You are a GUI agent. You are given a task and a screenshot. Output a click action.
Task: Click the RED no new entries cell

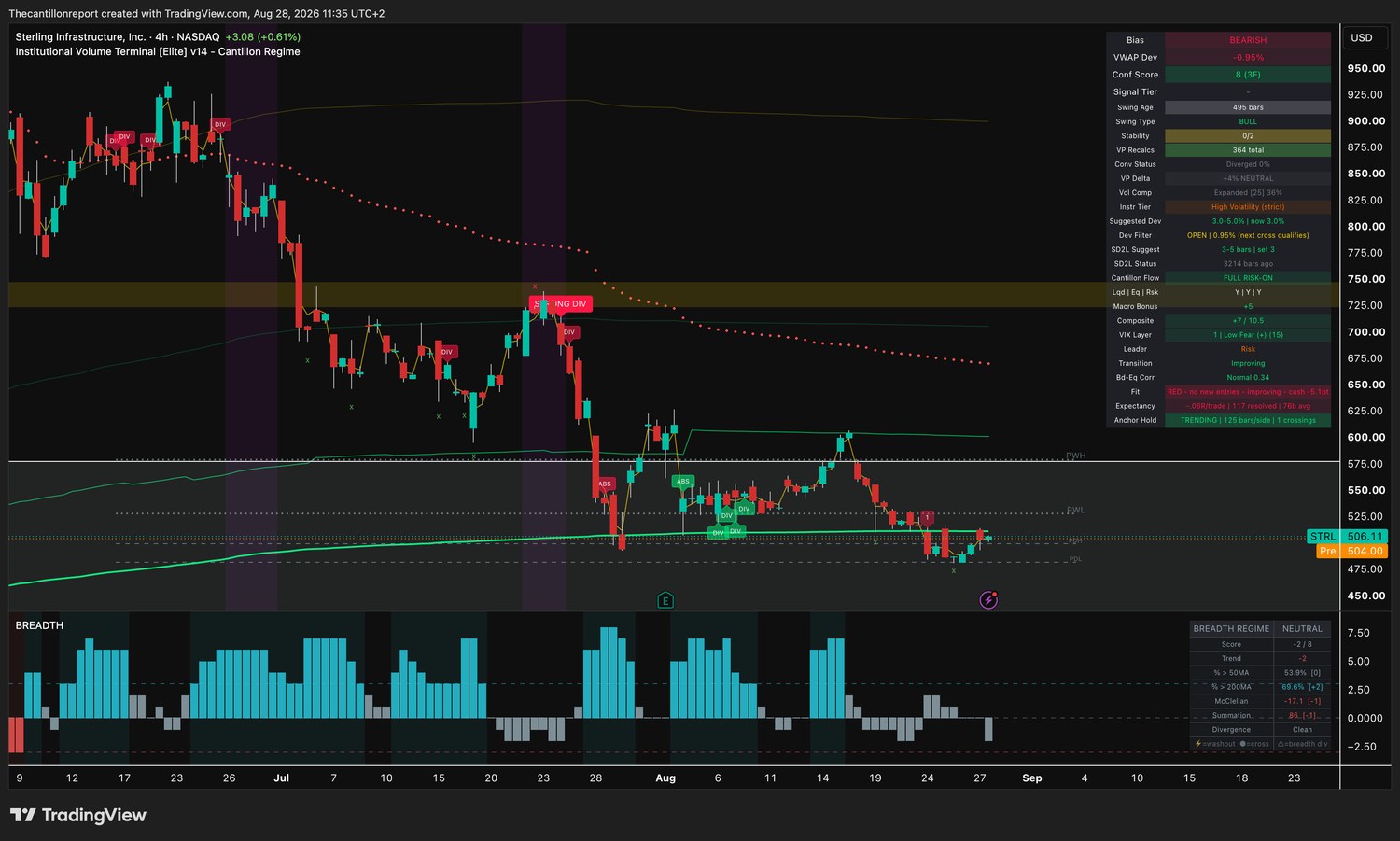click(1248, 392)
